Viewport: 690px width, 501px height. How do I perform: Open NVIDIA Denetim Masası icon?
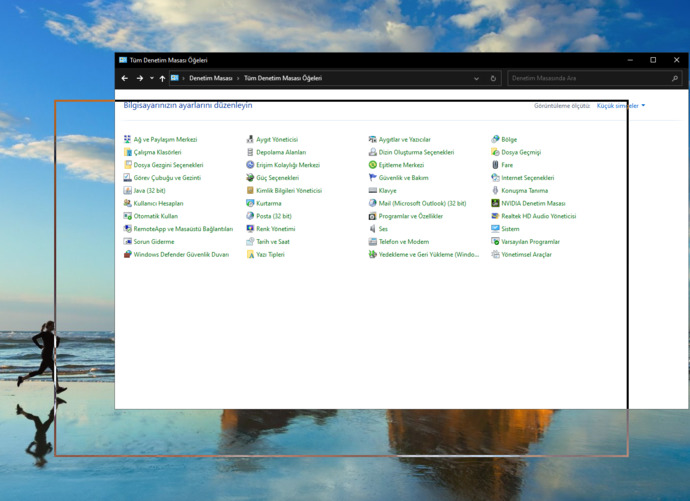click(x=495, y=203)
